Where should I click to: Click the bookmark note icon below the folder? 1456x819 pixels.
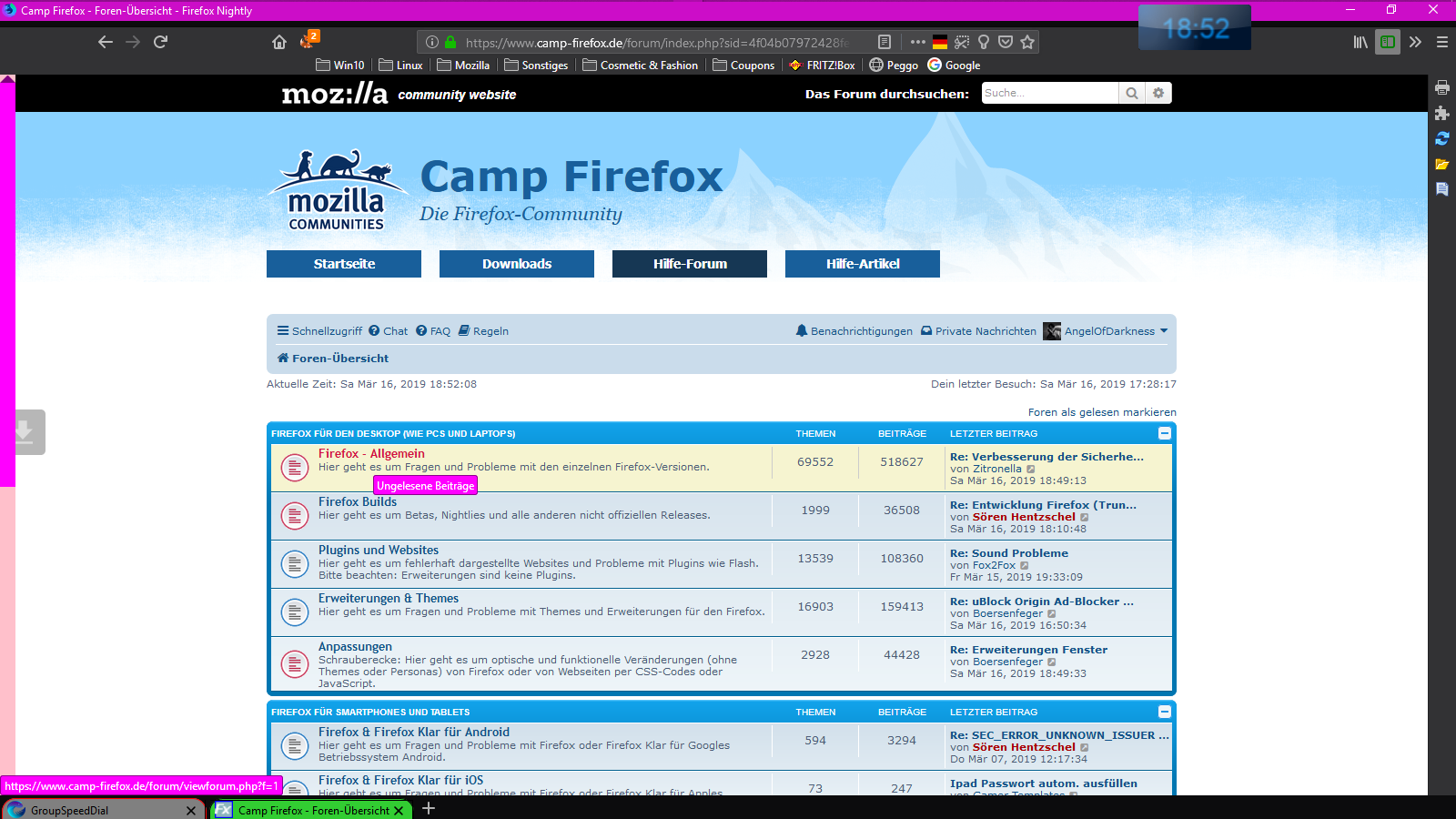tap(1442, 189)
